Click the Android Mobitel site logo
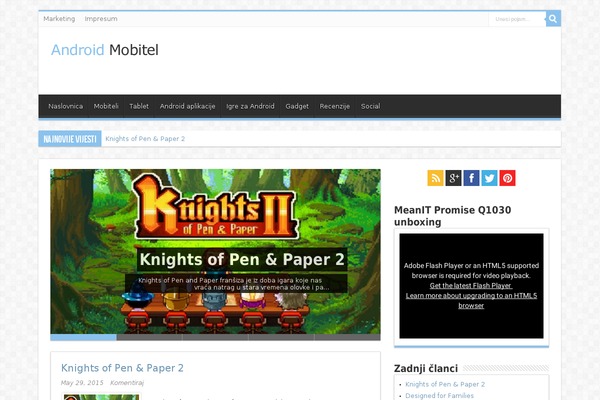 (x=105, y=50)
